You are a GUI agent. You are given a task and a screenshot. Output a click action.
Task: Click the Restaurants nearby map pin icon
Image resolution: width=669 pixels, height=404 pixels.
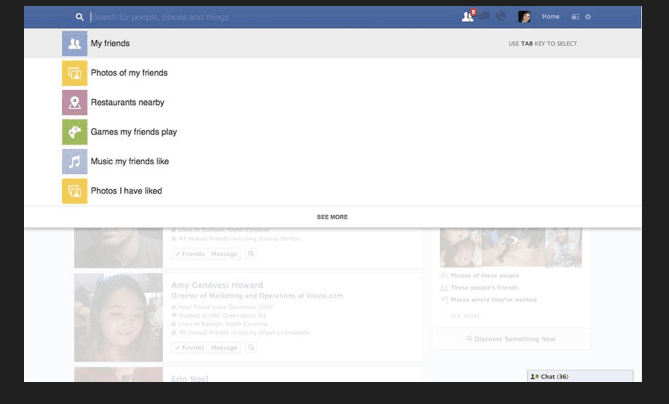pos(75,102)
